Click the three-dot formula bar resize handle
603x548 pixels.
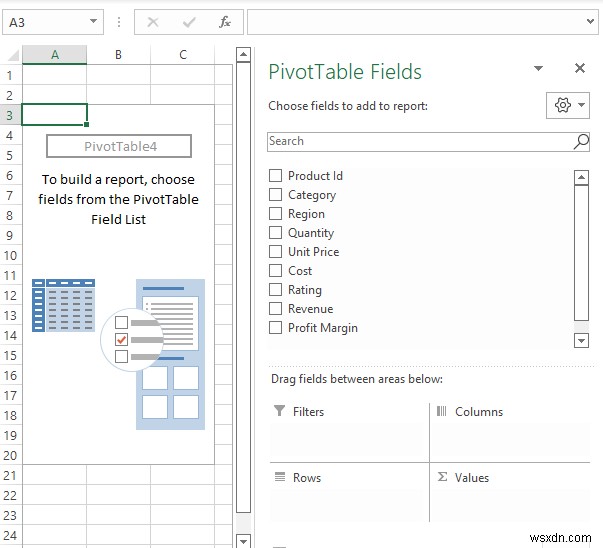pyautogui.click(x=119, y=22)
